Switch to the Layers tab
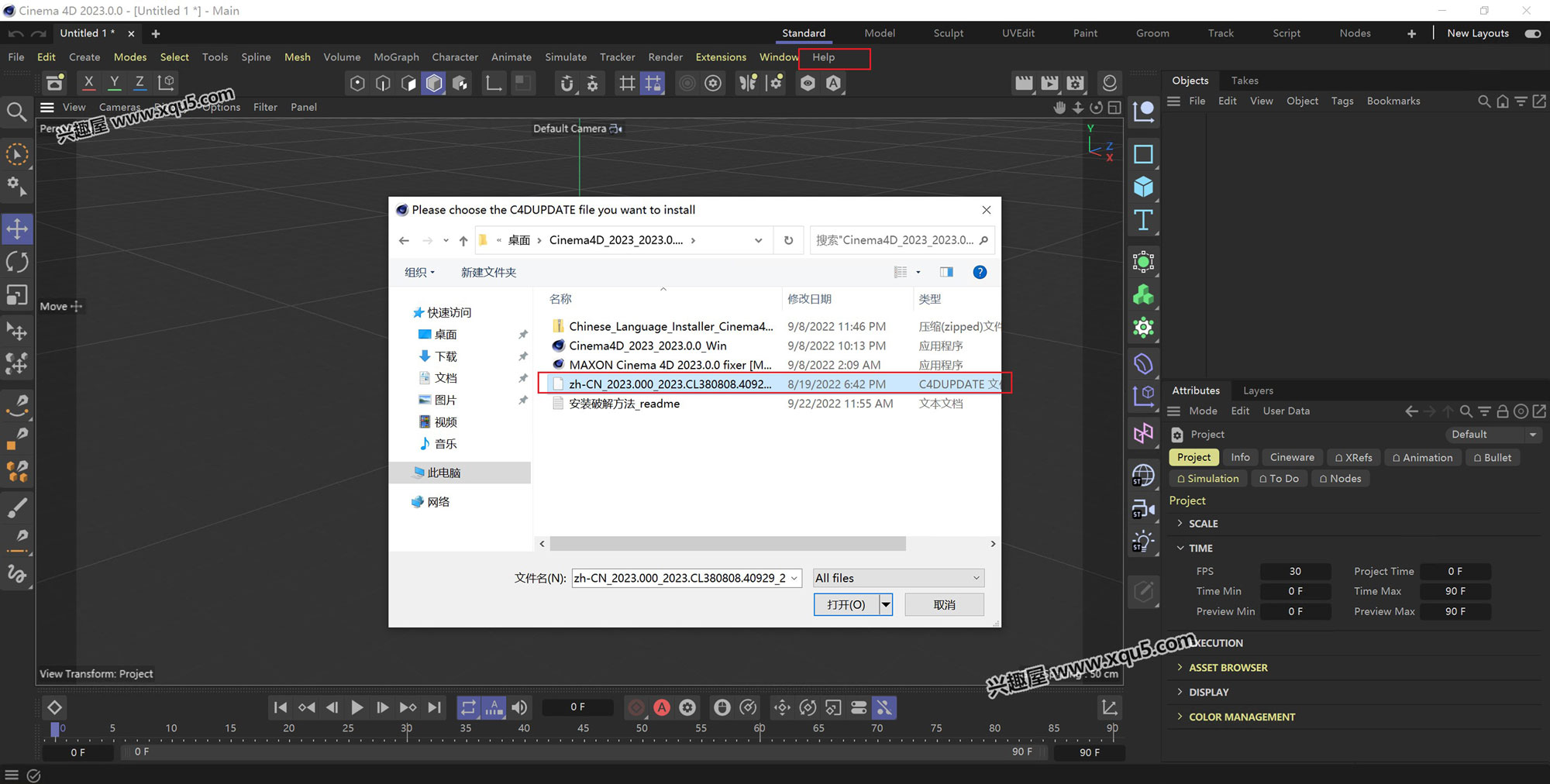This screenshot has height=784, width=1550. point(1258,390)
